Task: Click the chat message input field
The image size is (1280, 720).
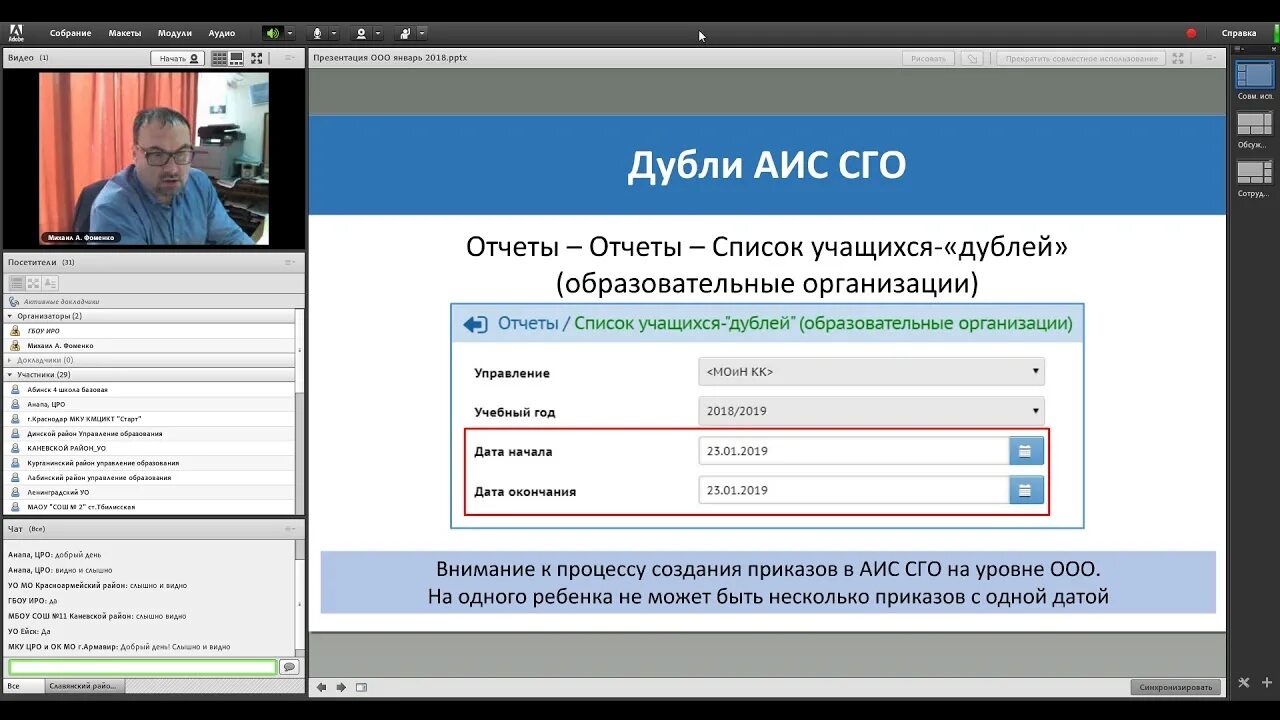Action: tap(142, 667)
